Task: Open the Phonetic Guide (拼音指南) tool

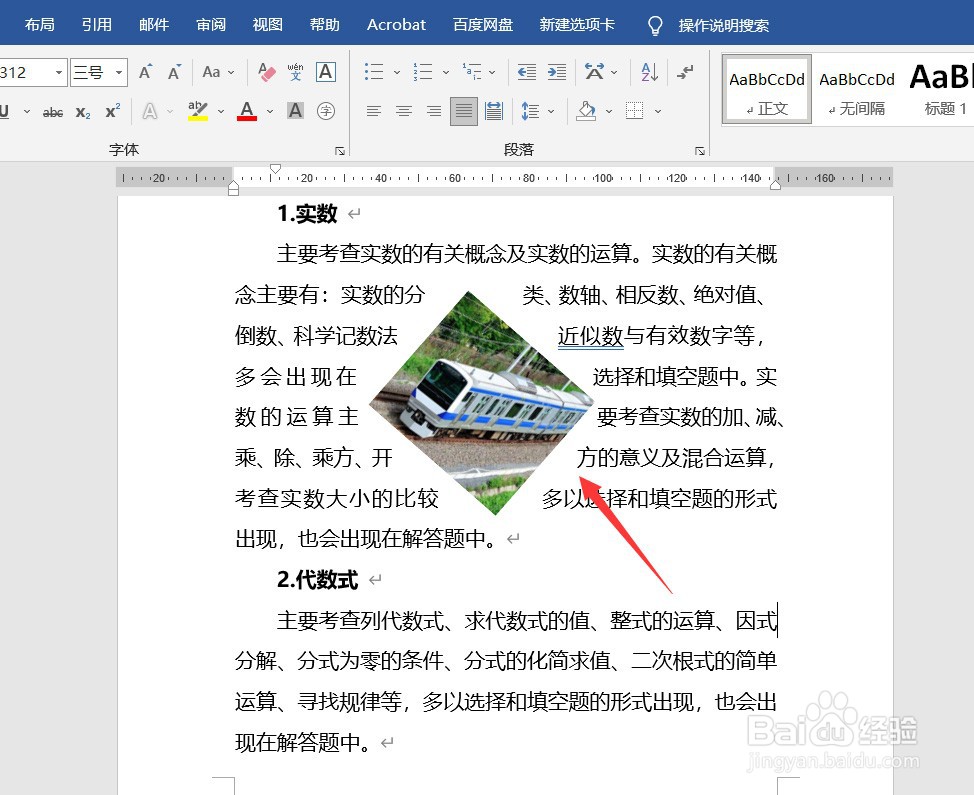Action: coord(294,72)
